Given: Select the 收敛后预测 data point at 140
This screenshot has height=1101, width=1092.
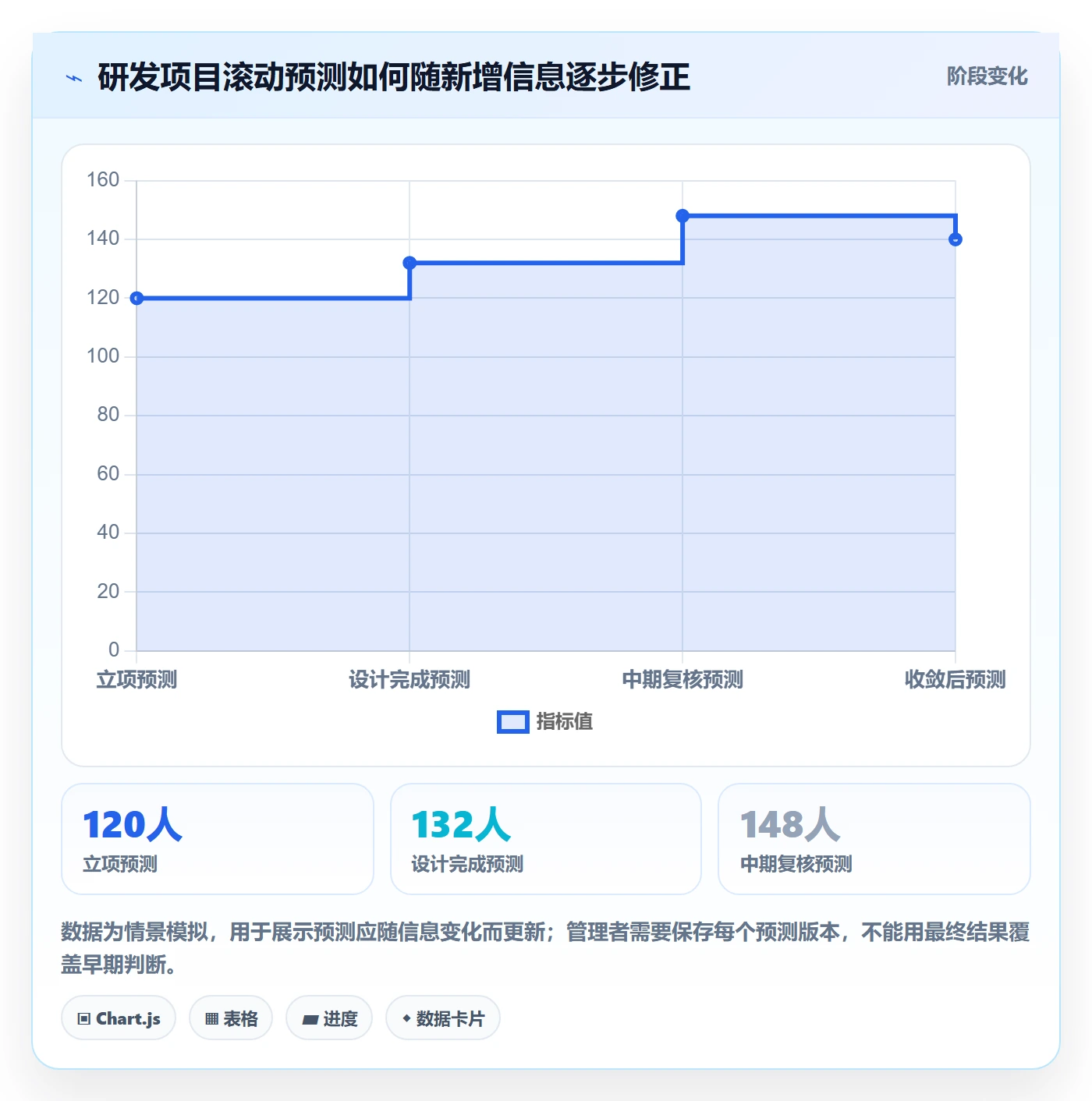Looking at the screenshot, I should tap(955, 239).
